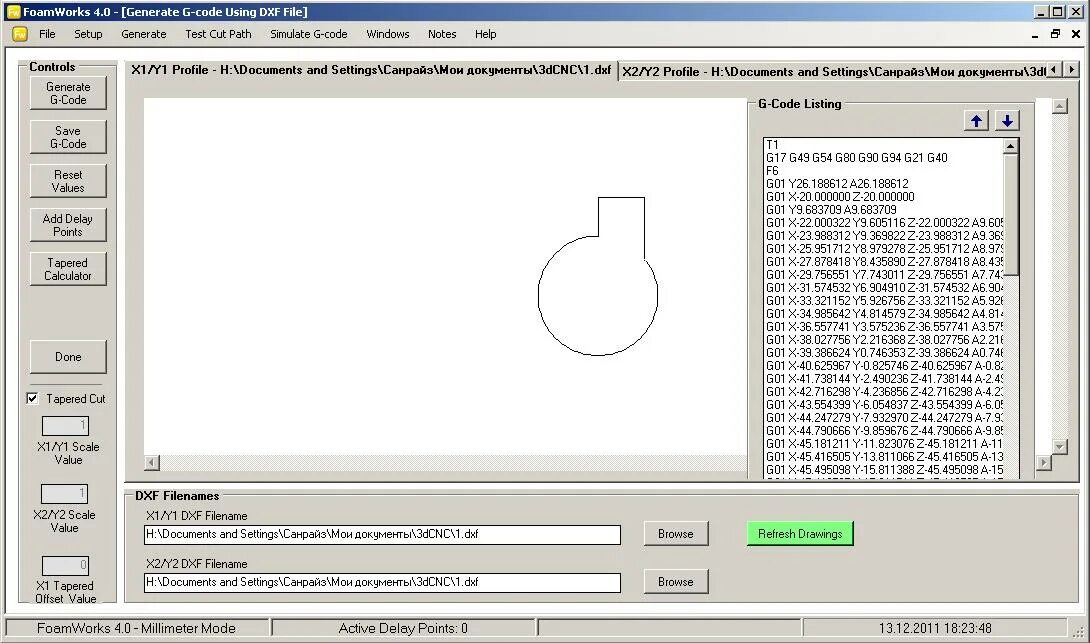The height and width of the screenshot is (643, 1090).
Task: Select line G01 Y26.188612 A26.188612
Action: tap(837, 184)
